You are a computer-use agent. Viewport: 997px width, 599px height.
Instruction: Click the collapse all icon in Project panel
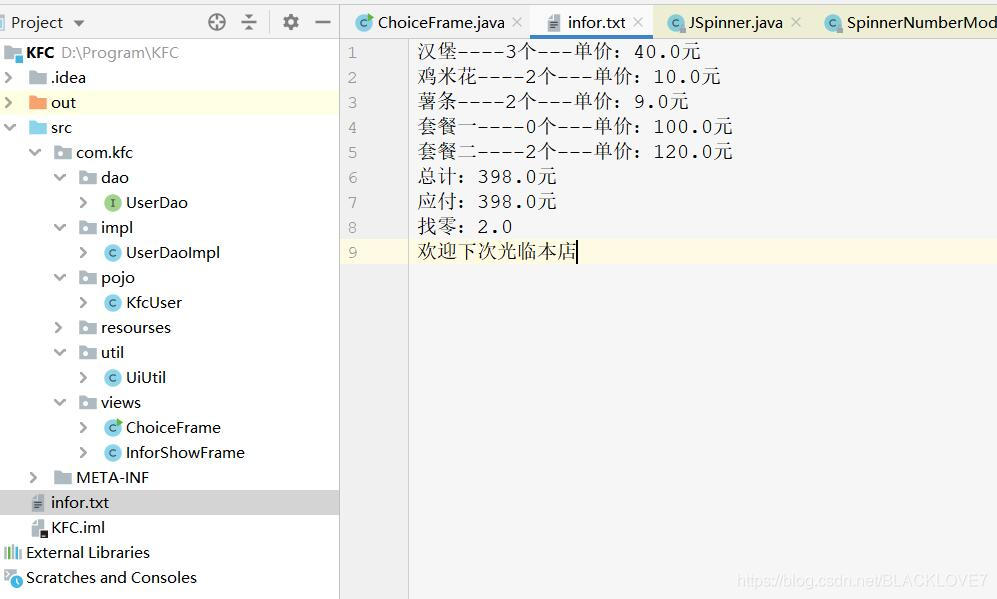point(249,22)
